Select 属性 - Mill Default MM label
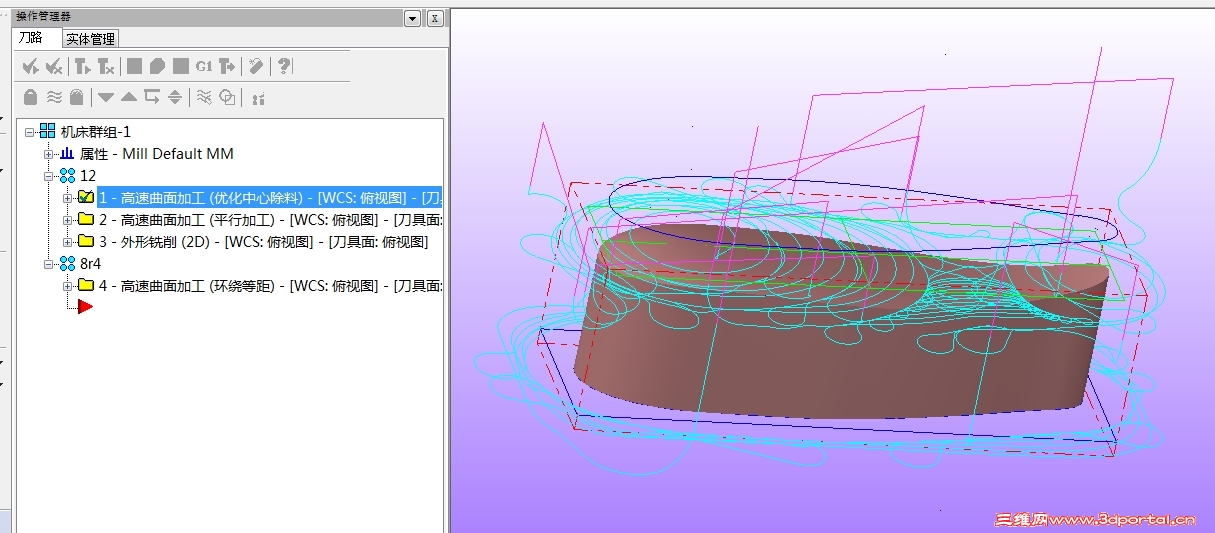This screenshot has width=1215, height=533. pos(157,154)
